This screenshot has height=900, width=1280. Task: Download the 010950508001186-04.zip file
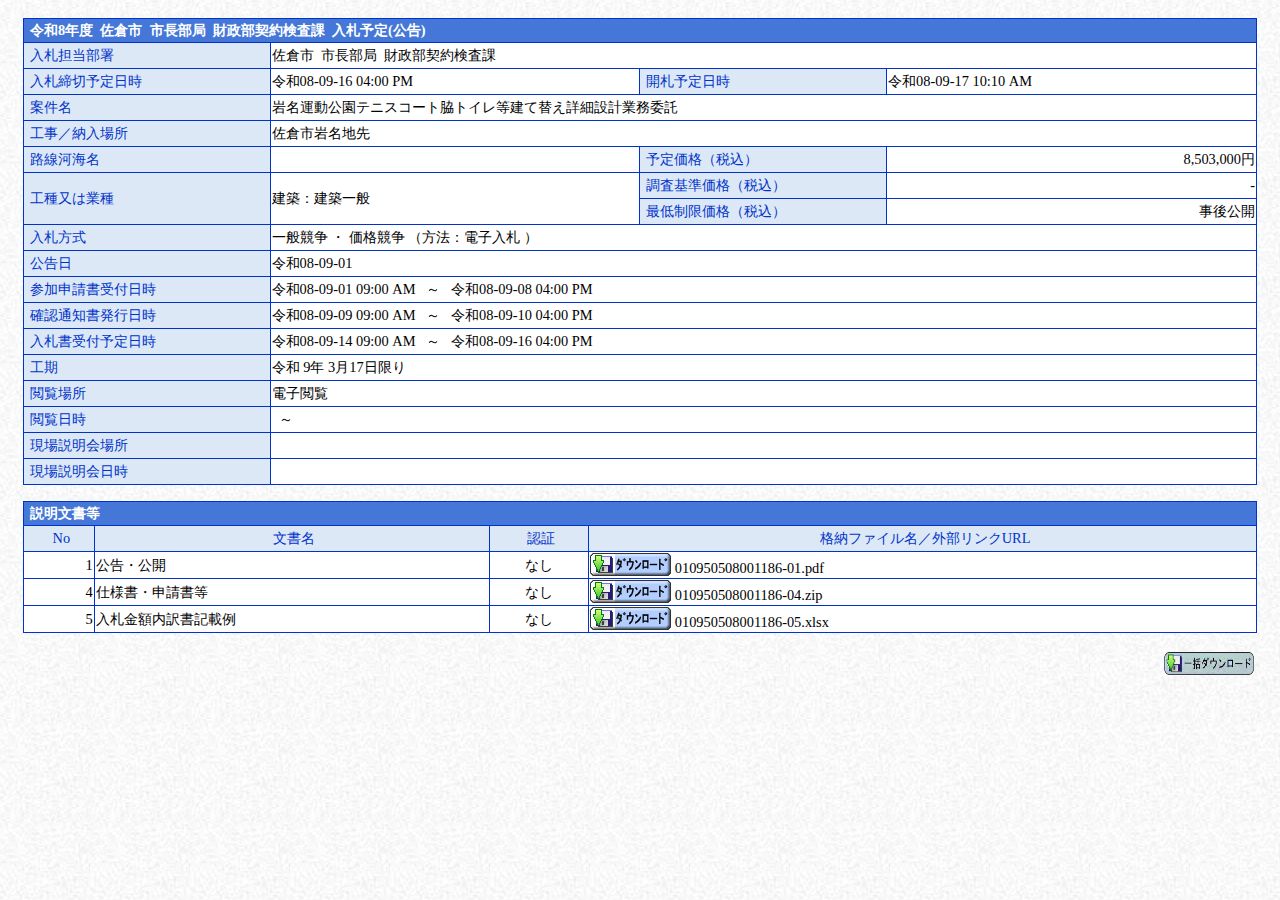coord(630,591)
